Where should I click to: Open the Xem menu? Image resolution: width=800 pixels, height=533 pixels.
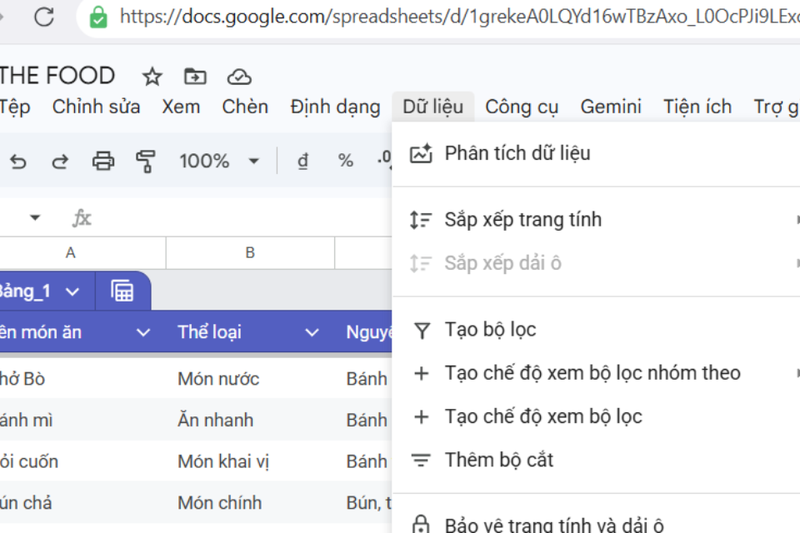181,107
